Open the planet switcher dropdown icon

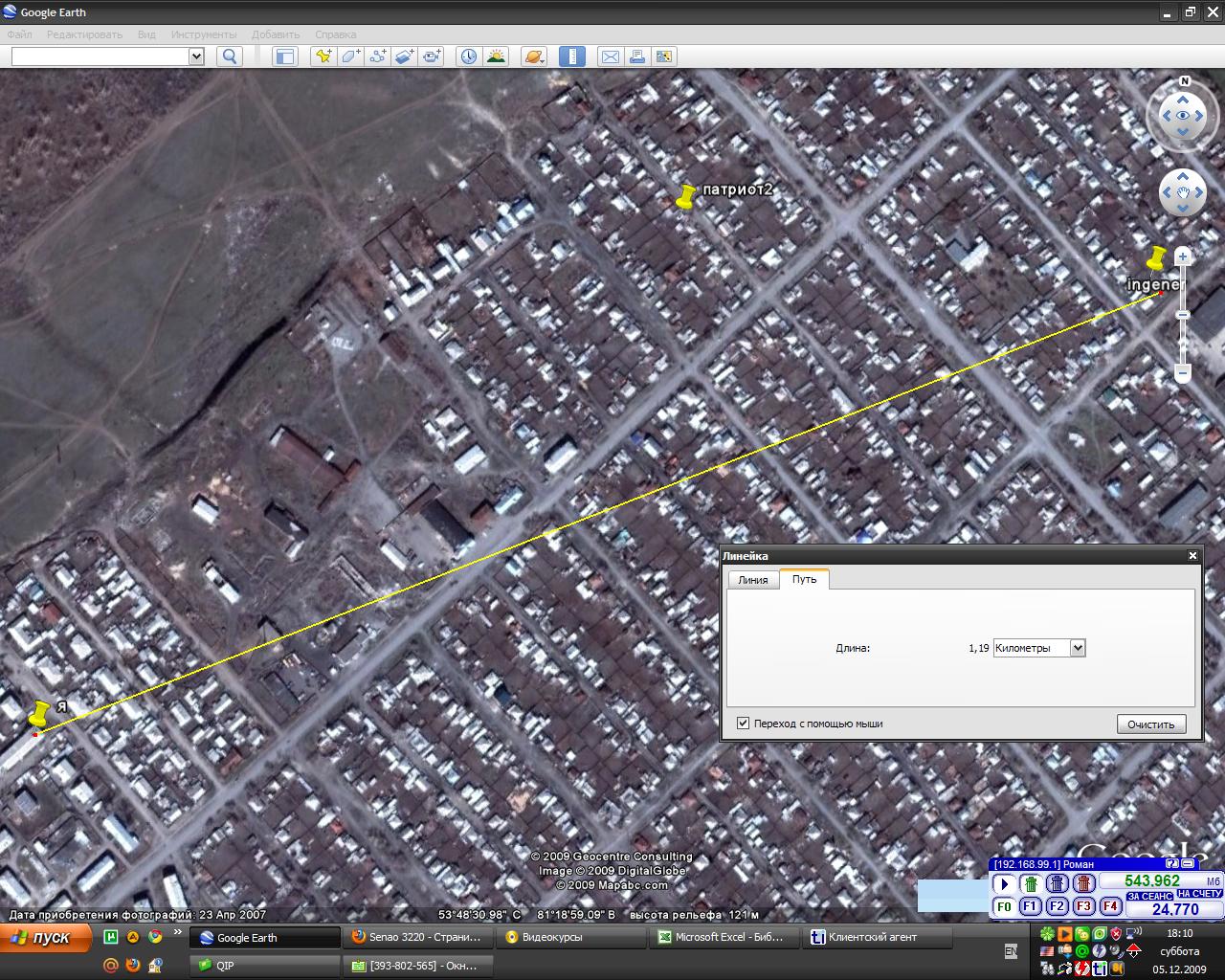tap(534, 56)
